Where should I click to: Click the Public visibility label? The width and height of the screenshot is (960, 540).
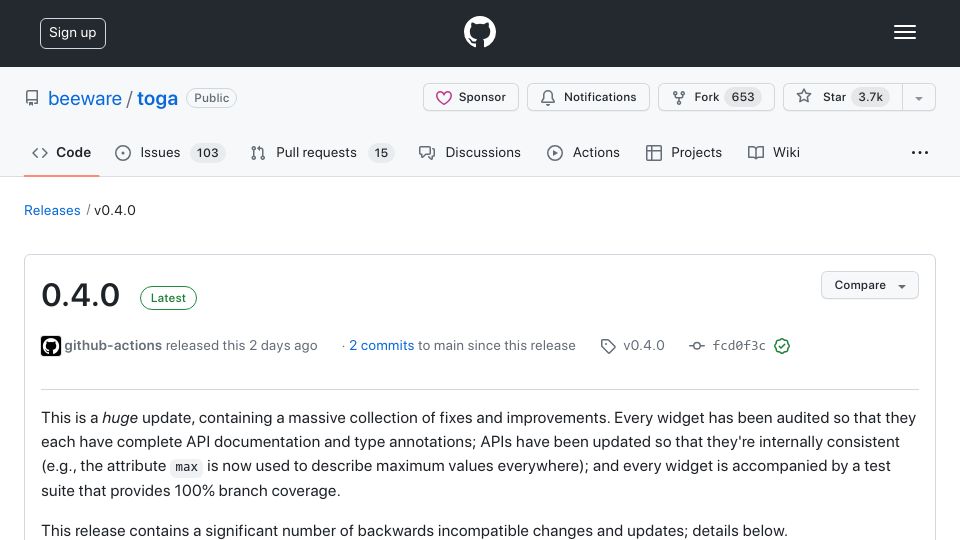[212, 98]
